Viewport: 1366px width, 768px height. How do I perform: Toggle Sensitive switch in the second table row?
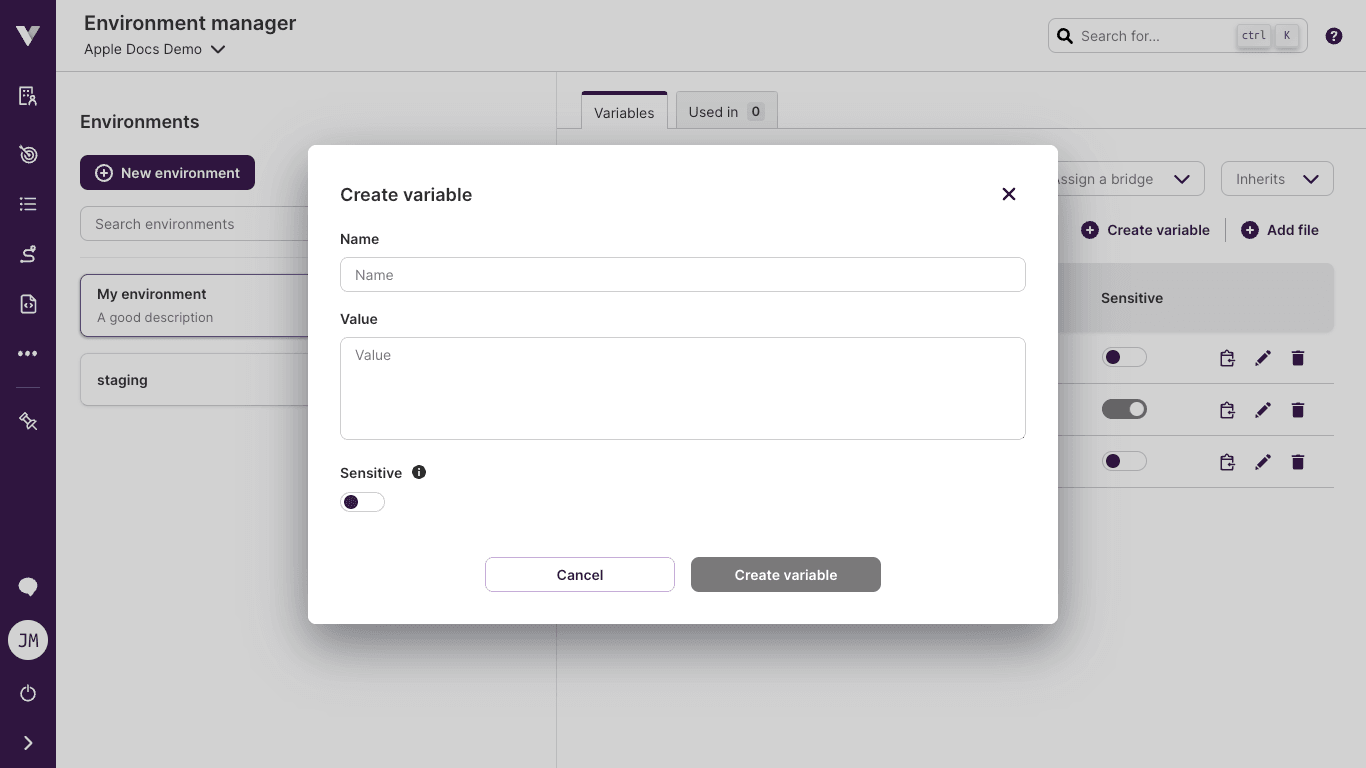tap(1124, 409)
